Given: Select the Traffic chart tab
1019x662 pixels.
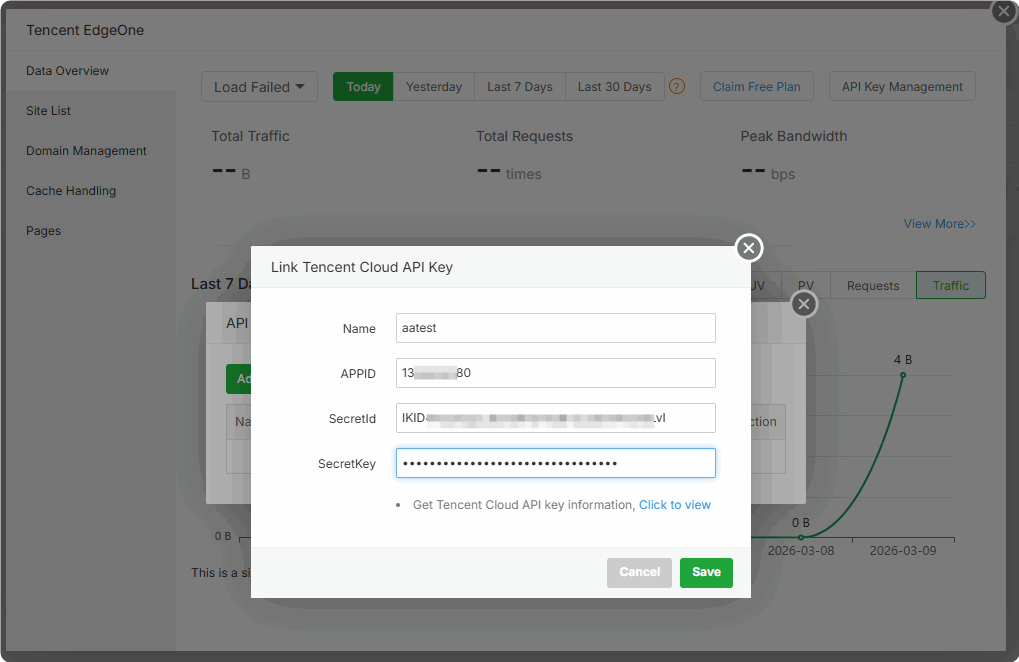Looking at the screenshot, I should [951, 285].
